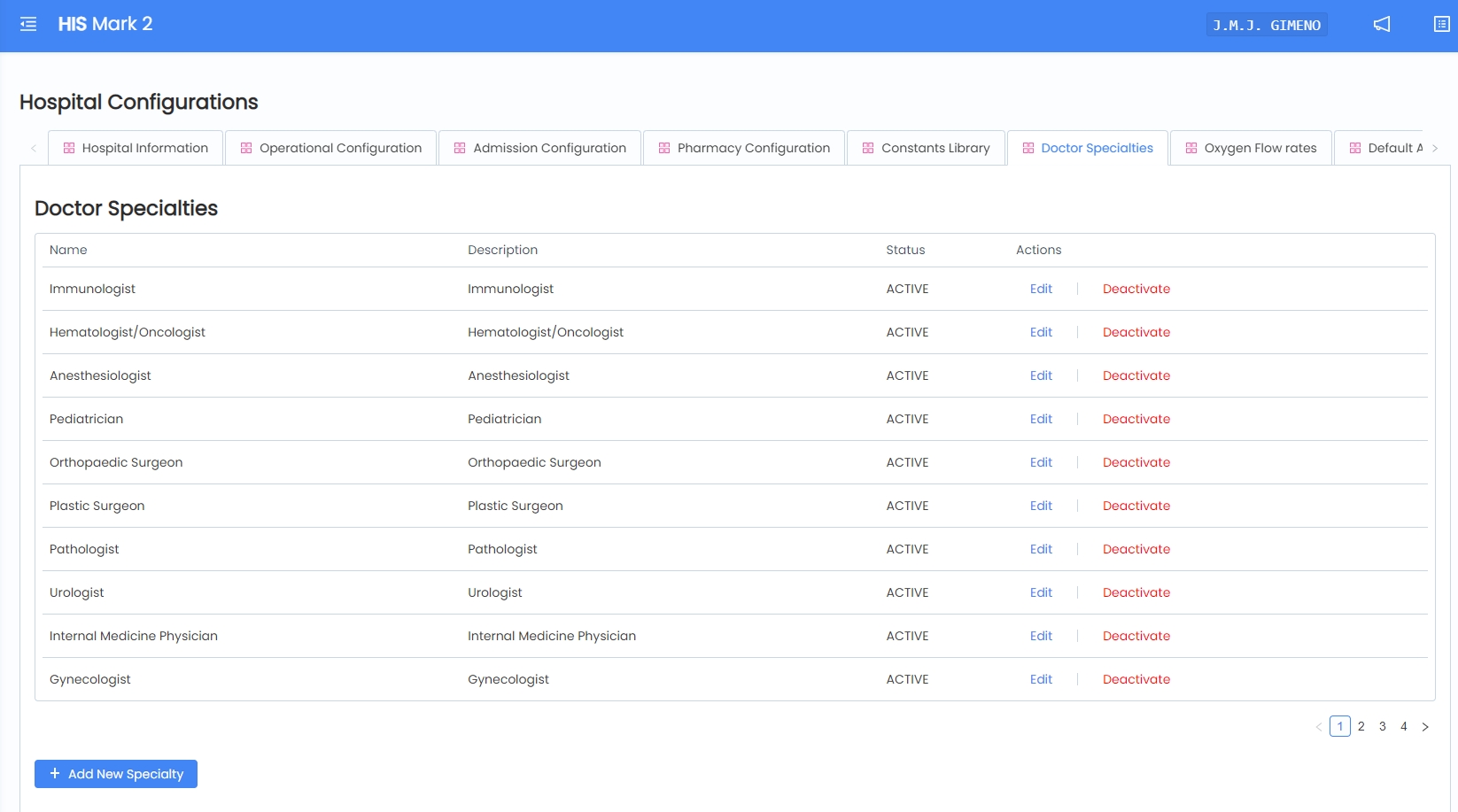This screenshot has height=812, width=1458.
Task: Click the list panel icon at top right
Action: pyautogui.click(x=1441, y=25)
